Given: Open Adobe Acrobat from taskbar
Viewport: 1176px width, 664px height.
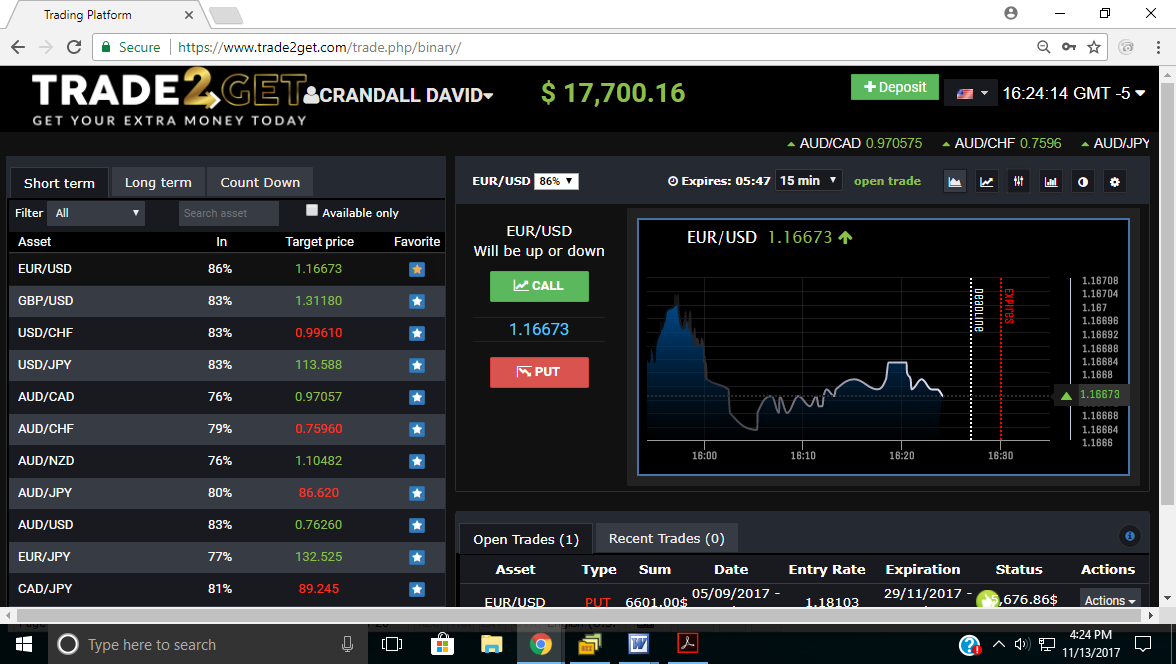Looking at the screenshot, I should 688,644.
